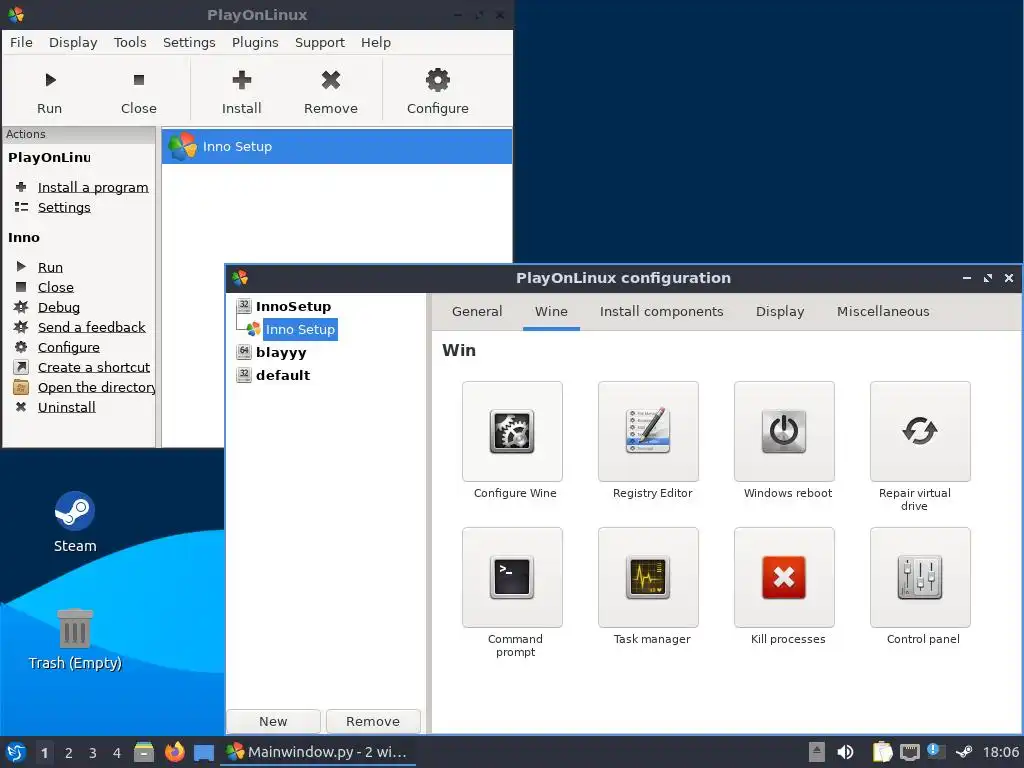The height and width of the screenshot is (768, 1024).
Task: Open the Settings menu
Action: point(189,42)
